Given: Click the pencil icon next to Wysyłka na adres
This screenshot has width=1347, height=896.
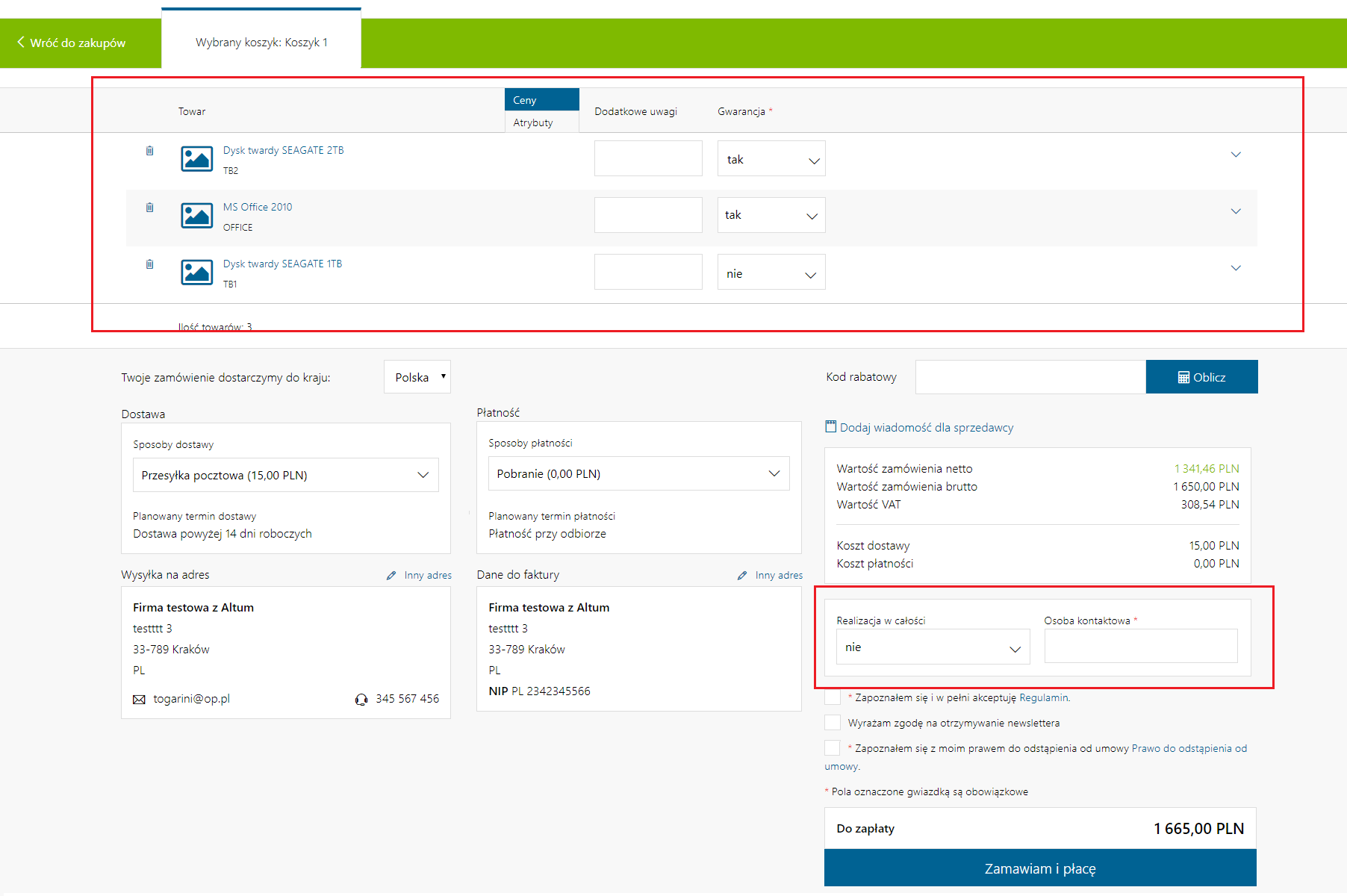Looking at the screenshot, I should point(391,576).
